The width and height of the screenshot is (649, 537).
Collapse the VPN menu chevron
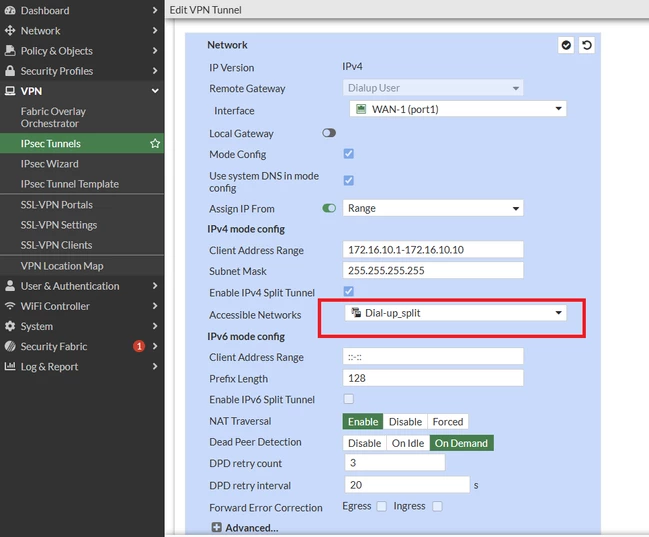click(155, 91)
